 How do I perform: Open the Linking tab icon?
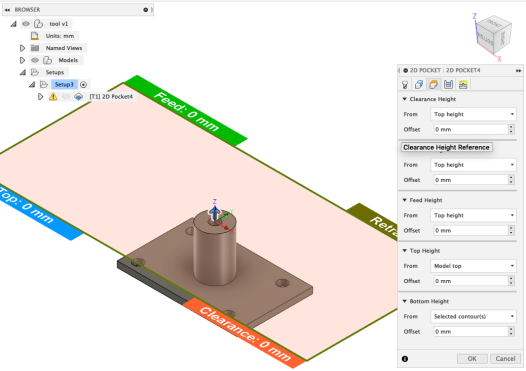463,85
